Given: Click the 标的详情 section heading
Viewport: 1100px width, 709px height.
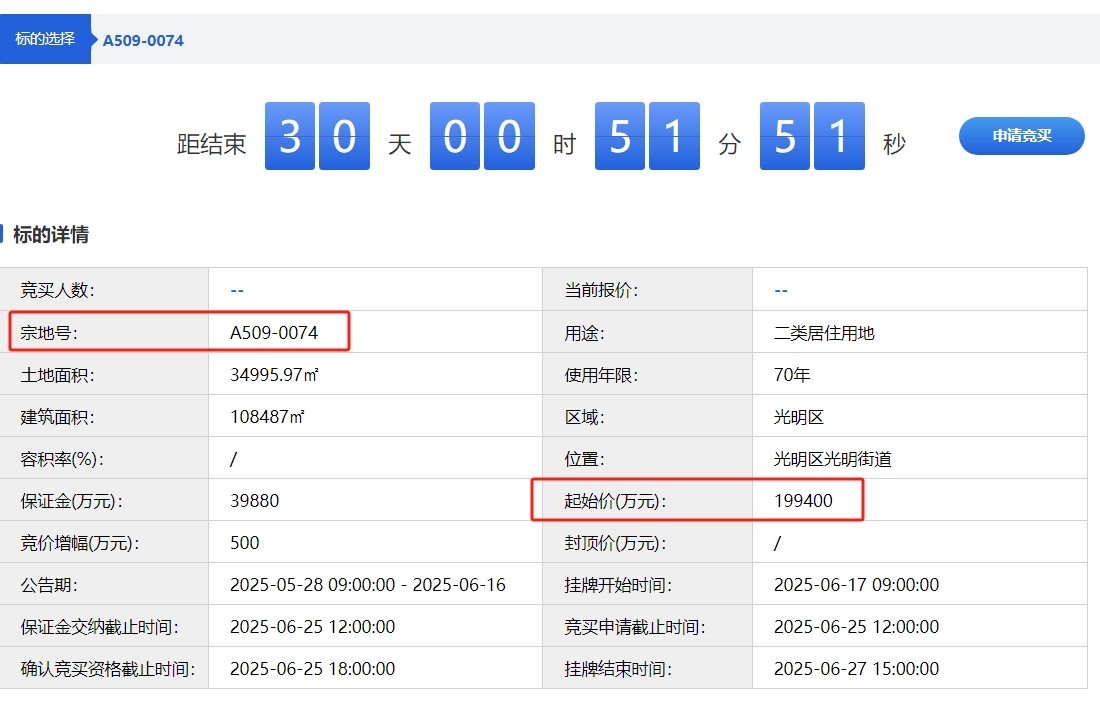Looking at the screenshot, I should [x=51, y=234].
